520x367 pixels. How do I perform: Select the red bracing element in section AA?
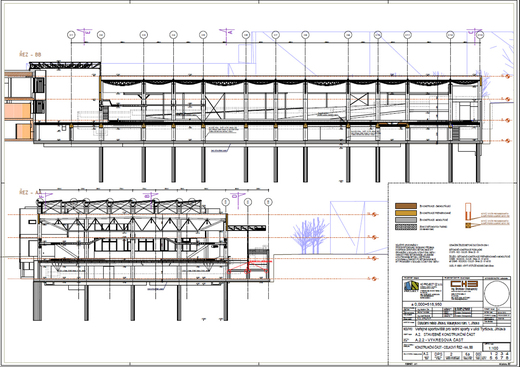pos(249,267)
